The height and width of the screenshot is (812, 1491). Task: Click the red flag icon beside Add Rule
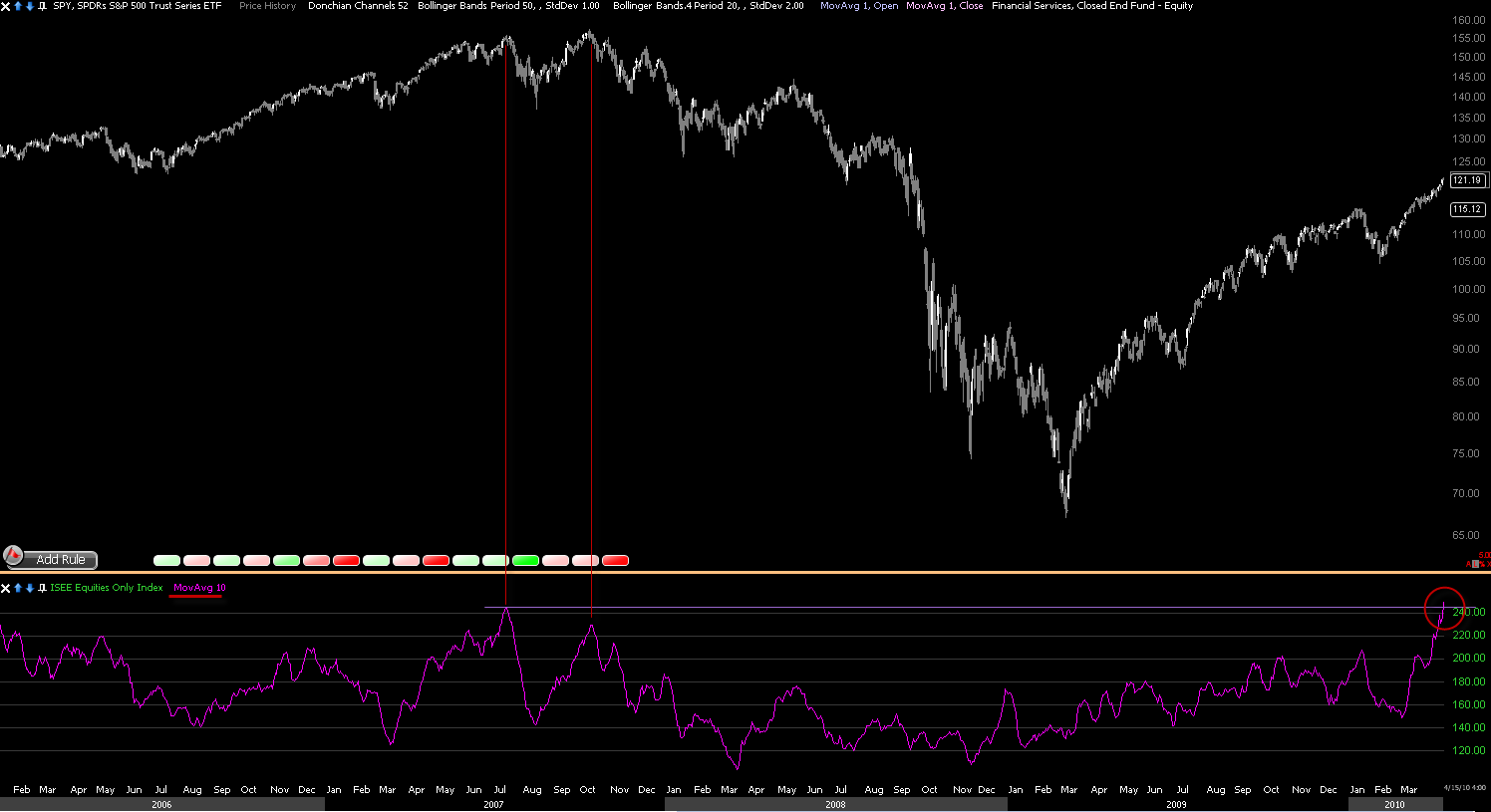(x=13, y=555)
